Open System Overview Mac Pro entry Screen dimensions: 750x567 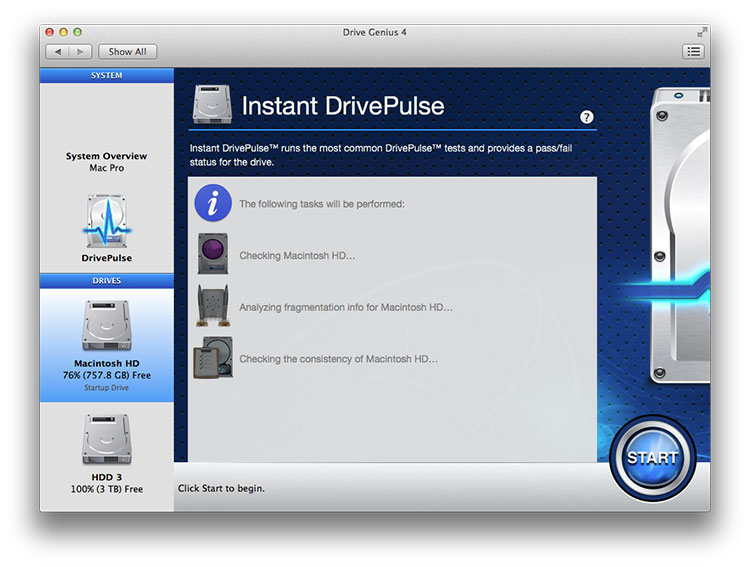pos(107,162)
